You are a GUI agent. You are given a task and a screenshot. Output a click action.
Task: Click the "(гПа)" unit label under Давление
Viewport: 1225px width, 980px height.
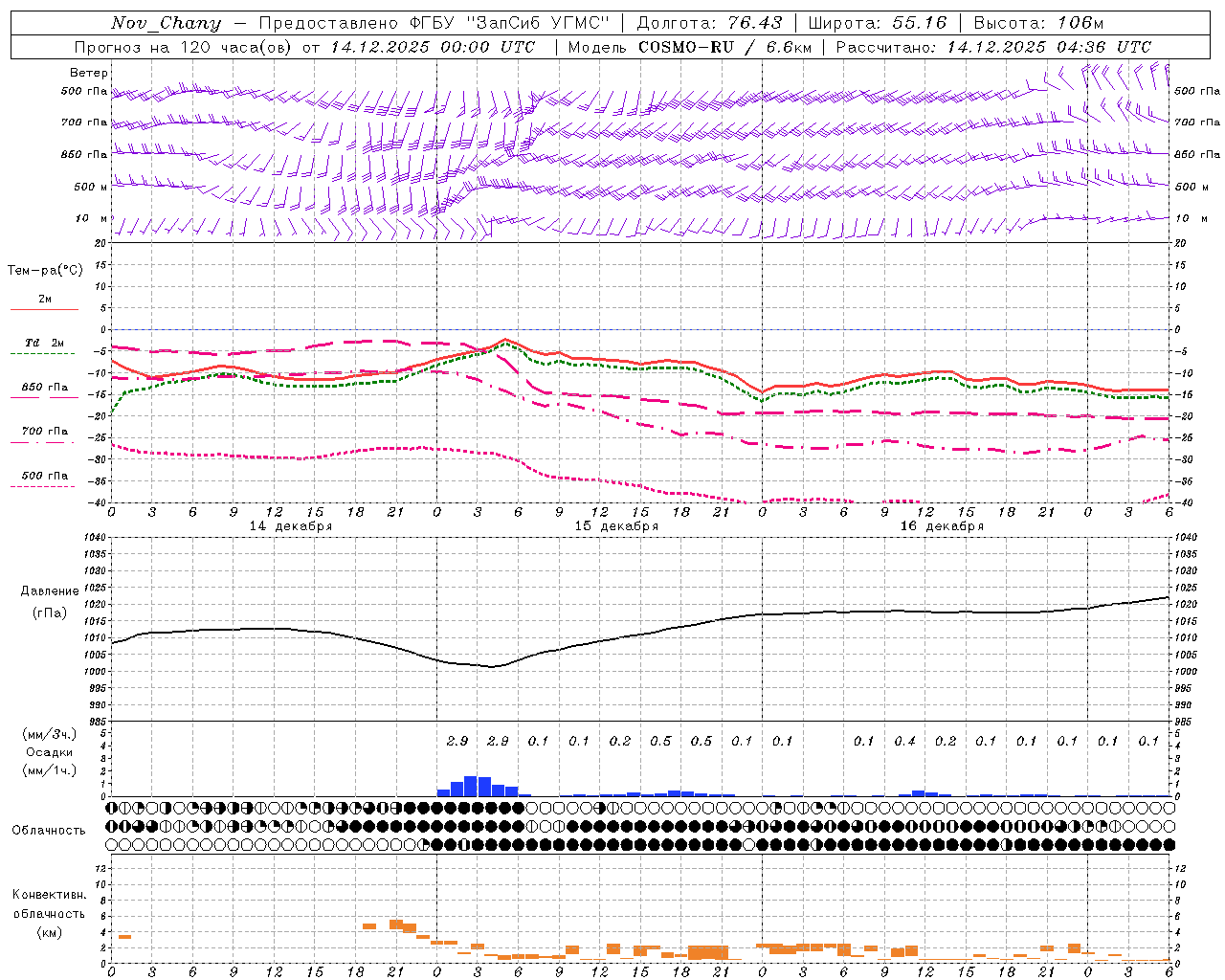tap(50, 612)
